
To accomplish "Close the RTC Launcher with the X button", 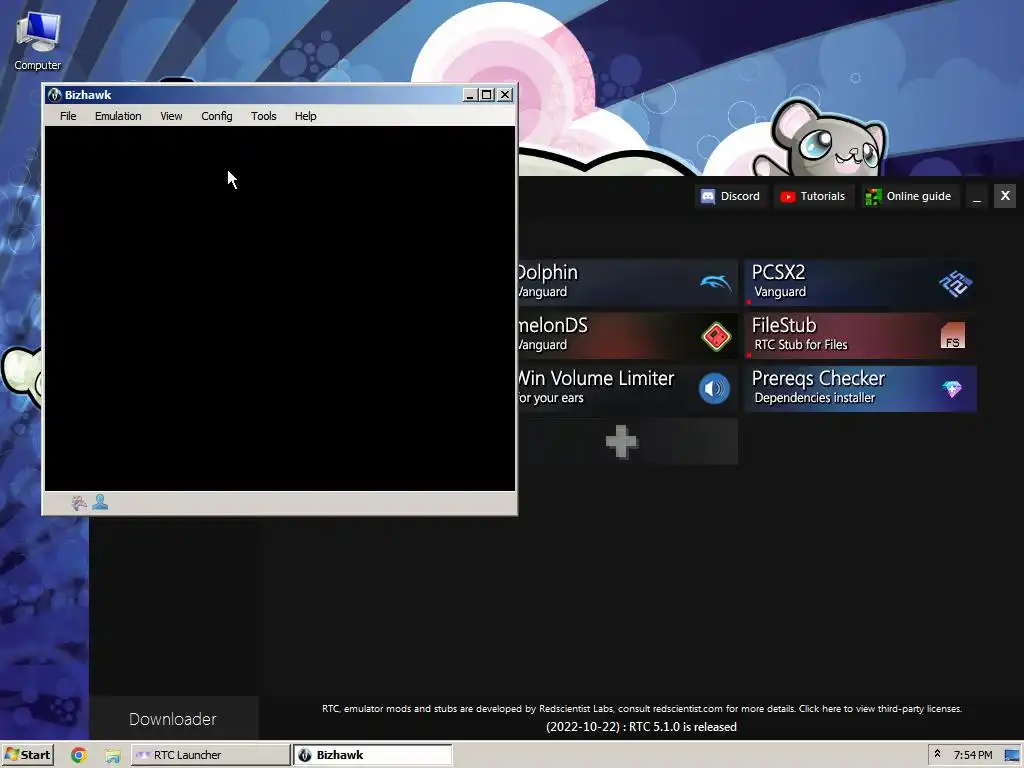I will point(1005,196).
